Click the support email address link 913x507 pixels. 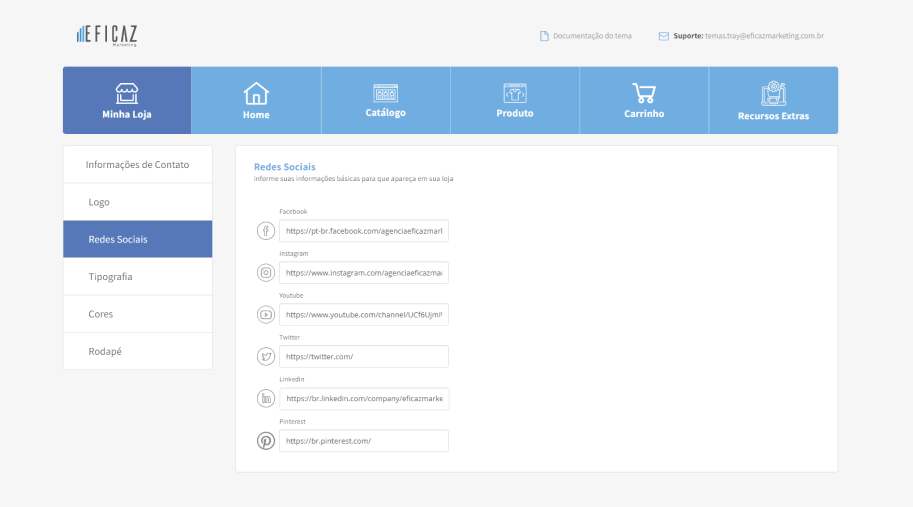[765, 36]
